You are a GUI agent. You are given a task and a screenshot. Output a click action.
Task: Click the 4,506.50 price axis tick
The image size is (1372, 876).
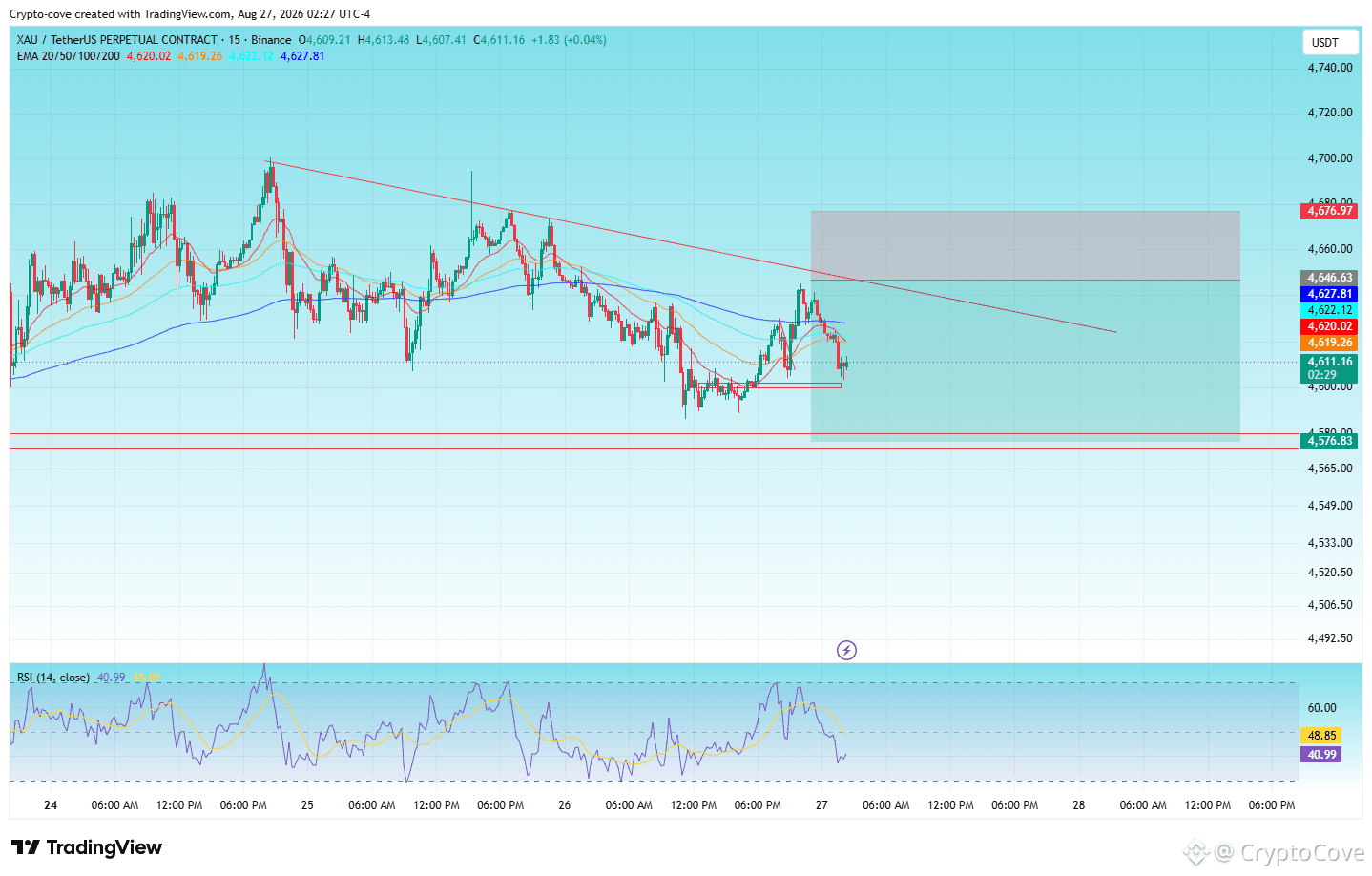1330,605
